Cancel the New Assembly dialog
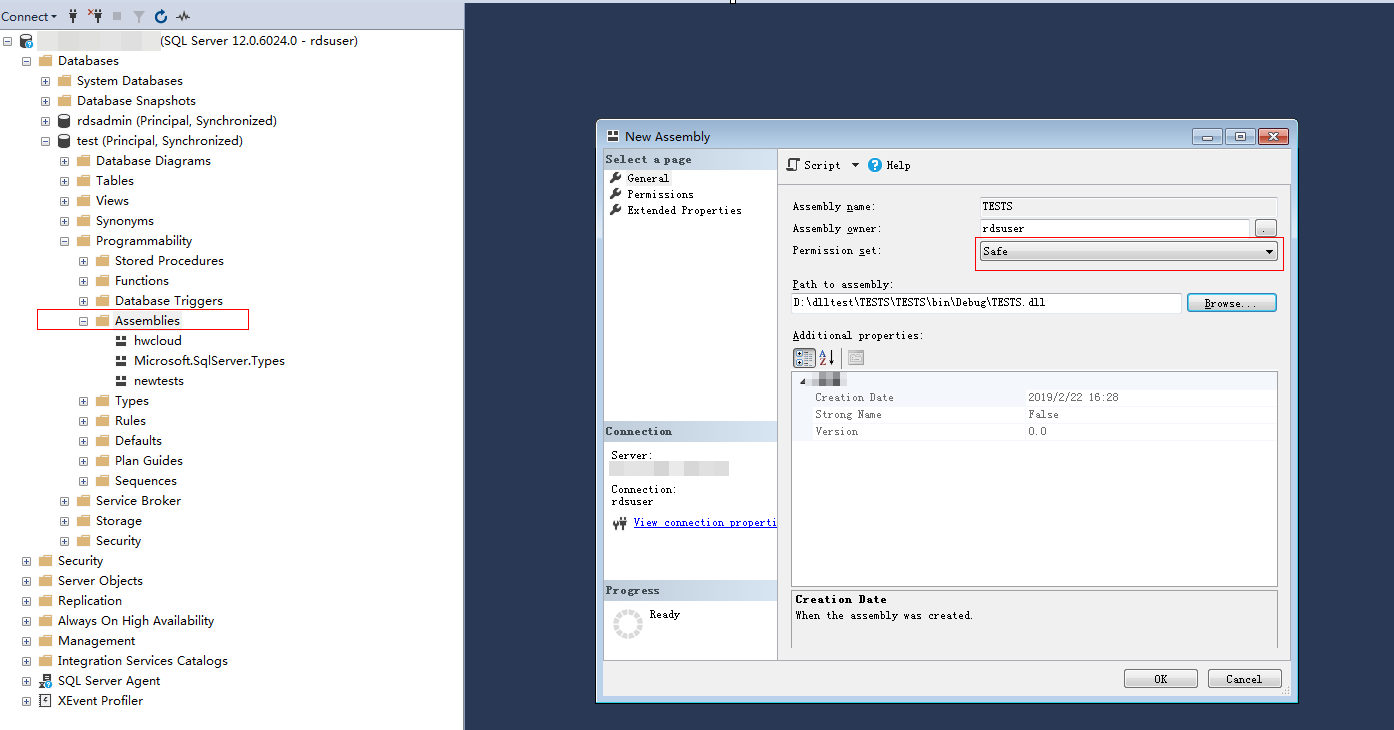 click(1244, 679)
